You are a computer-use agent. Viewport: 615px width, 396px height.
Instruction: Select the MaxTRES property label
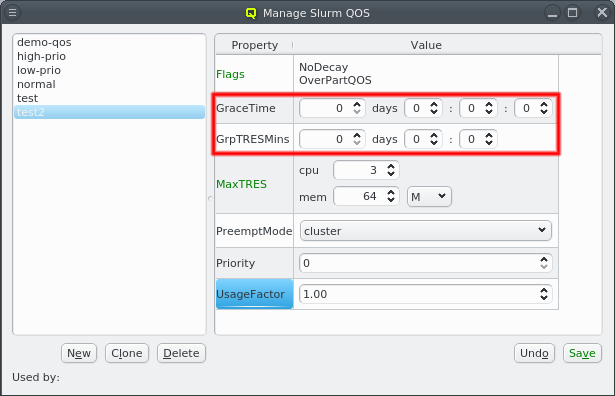pos(242,184)
